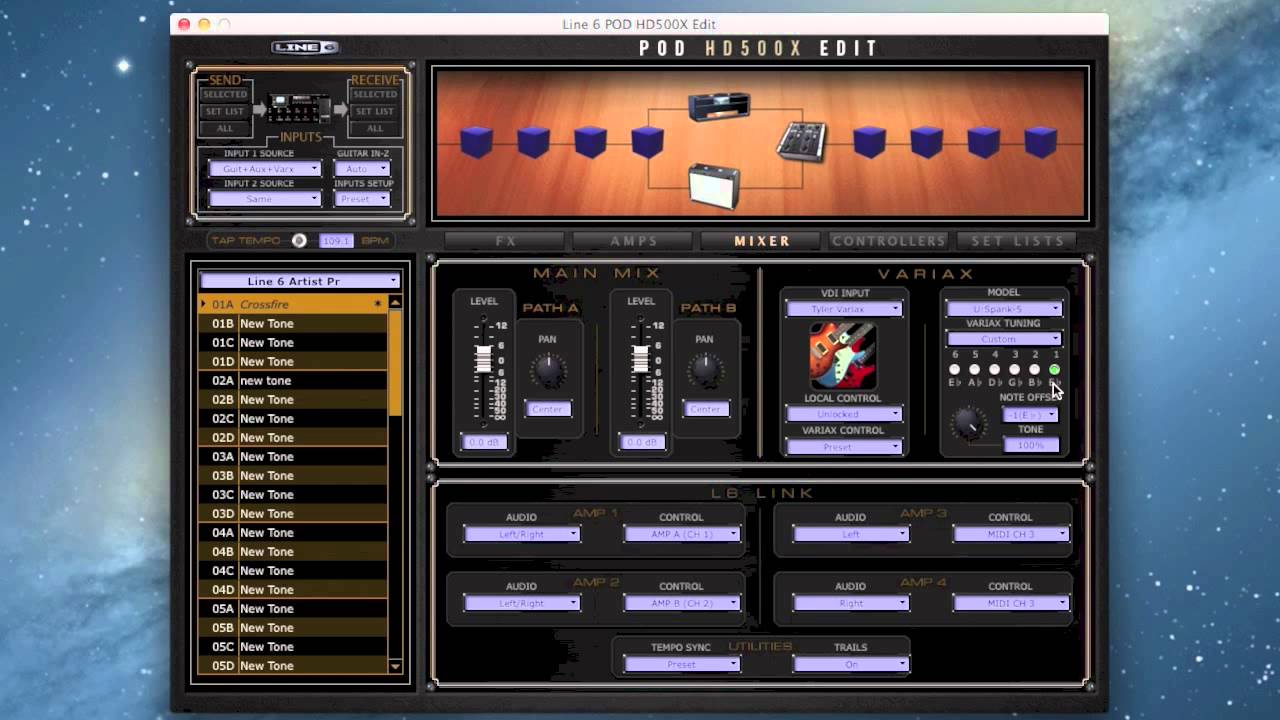Click the round Tap Tempo button
The height and width of the screenshot is (720, 1280).
(x=299, y=240)
